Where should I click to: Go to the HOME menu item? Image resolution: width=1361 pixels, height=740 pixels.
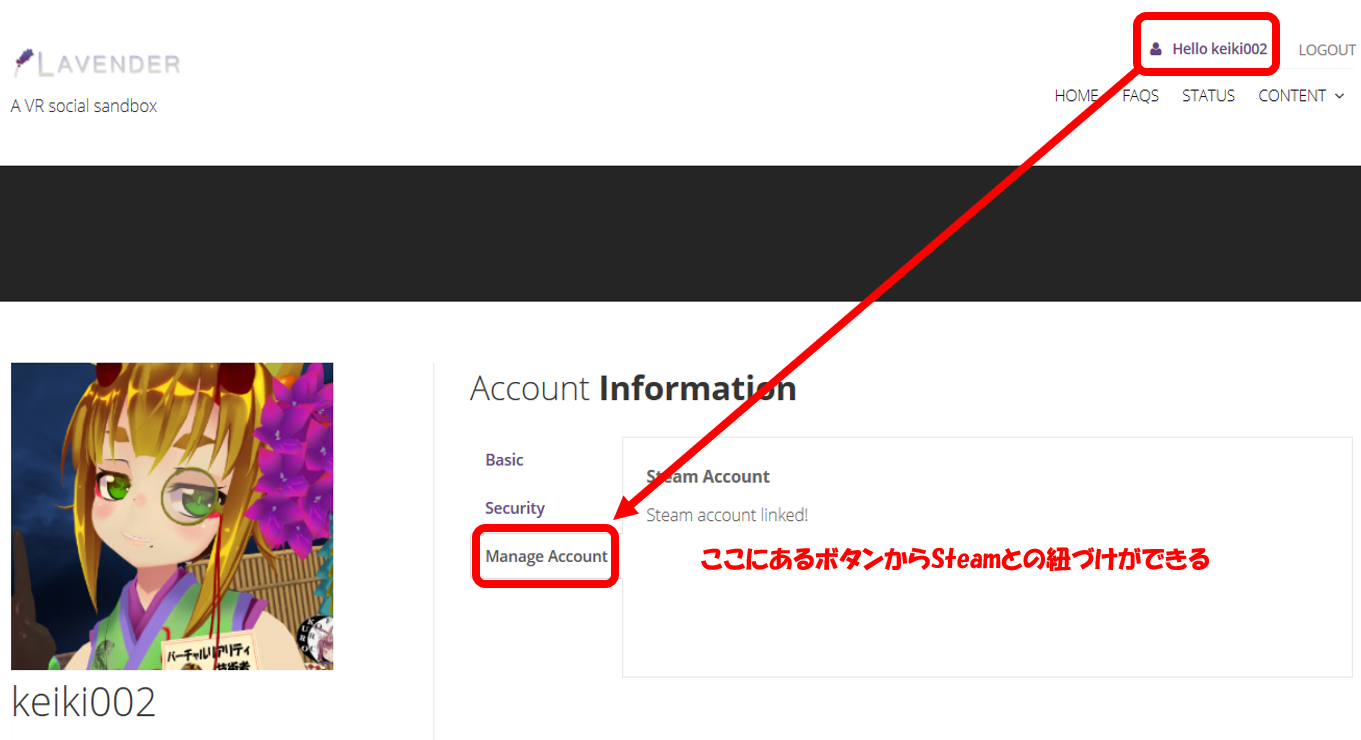(x=1076, y=96)
